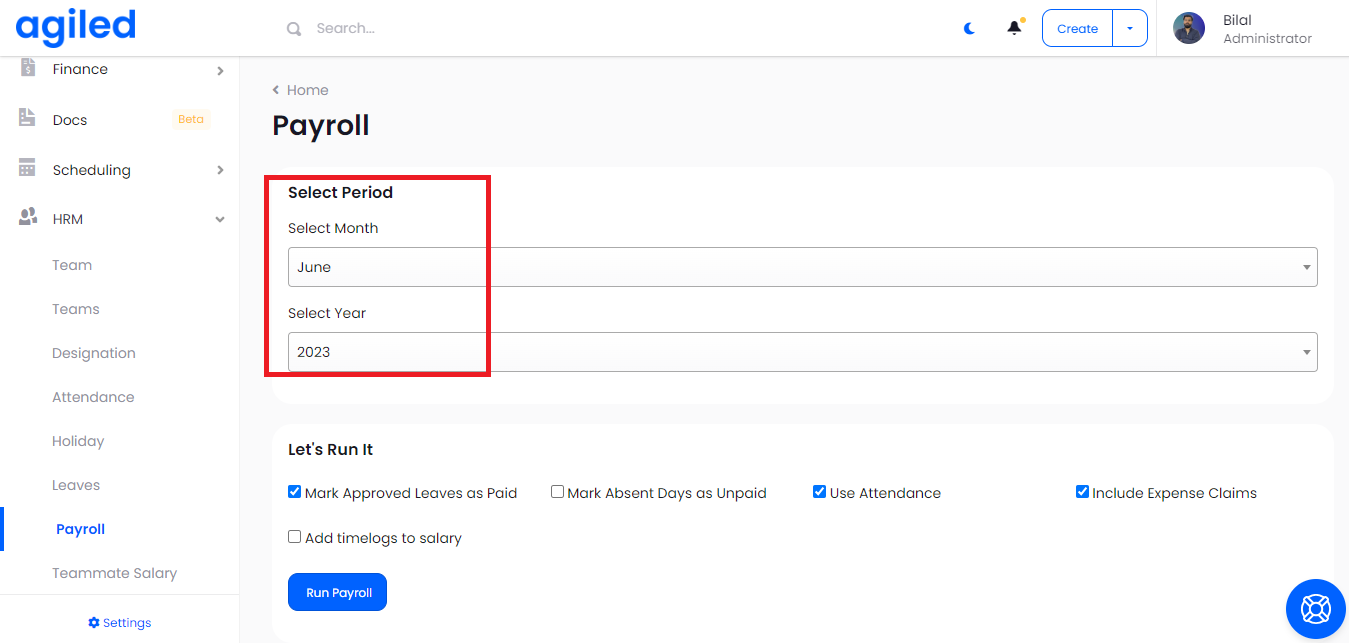Click the Home breadcrumb link
This screenshot has width=1349, height=643.
pyautogui.click(x=307, y=90)
